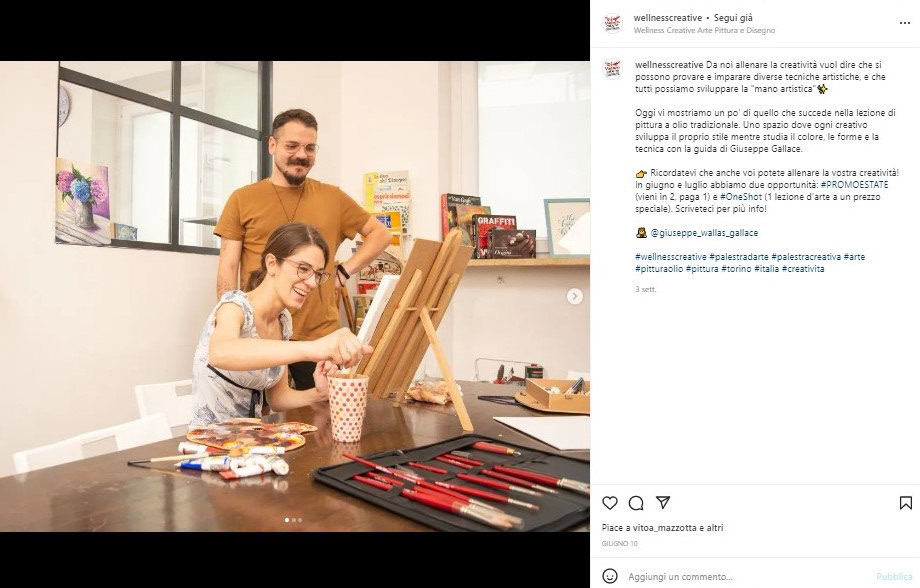The width and height of the screenshot is (920, 588).
Task: Visit @giuseppe_wallas_gallace profile mention
Action: pos(704,233)
